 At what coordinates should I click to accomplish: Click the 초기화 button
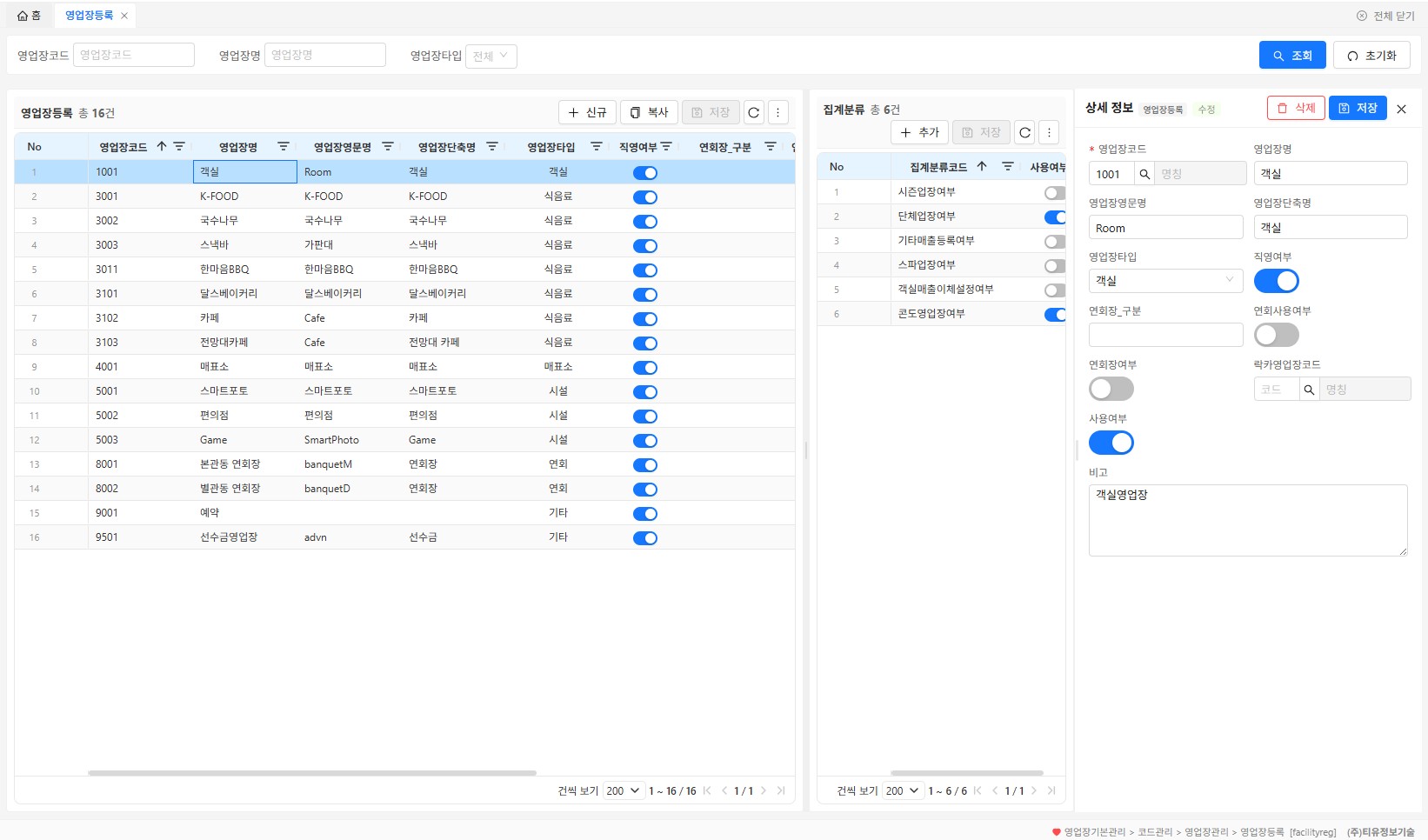point(1371,55)
